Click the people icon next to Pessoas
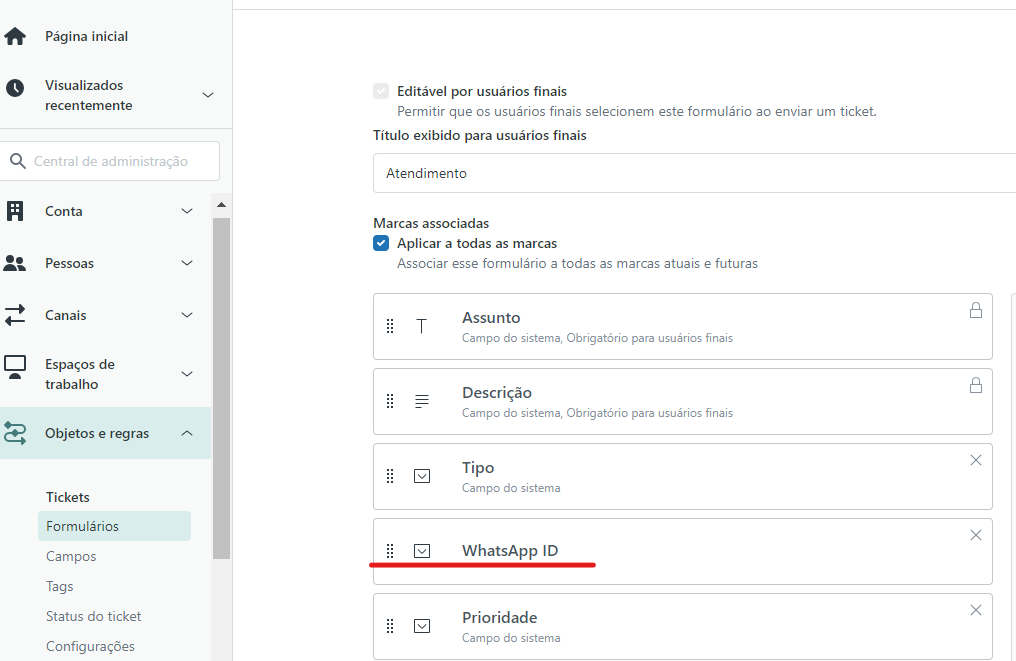Image resolution: width=1016 pixels, height=661 pixels. pos(15,263)
